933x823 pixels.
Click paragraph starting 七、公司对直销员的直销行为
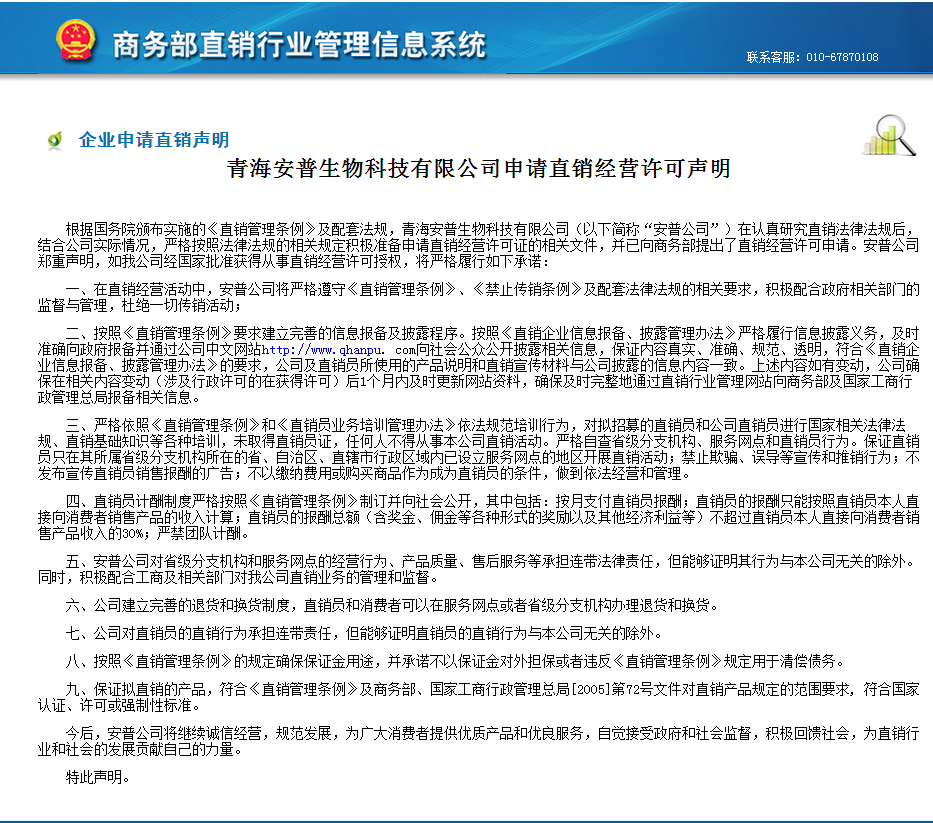365,633
